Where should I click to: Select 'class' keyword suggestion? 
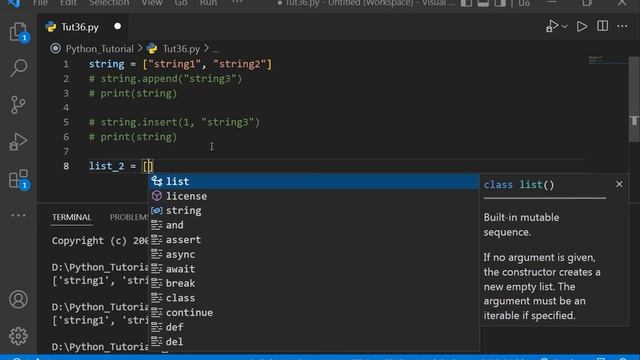click(x=313, y=298)
